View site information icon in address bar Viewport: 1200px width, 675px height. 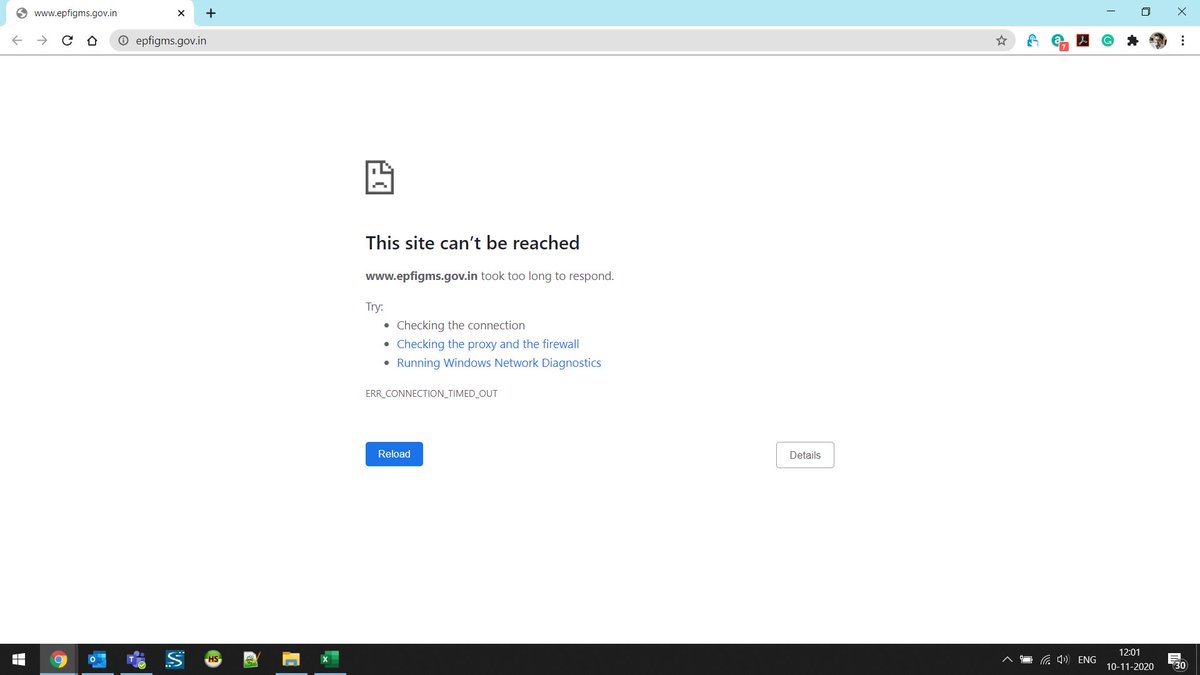click(123, 41)
